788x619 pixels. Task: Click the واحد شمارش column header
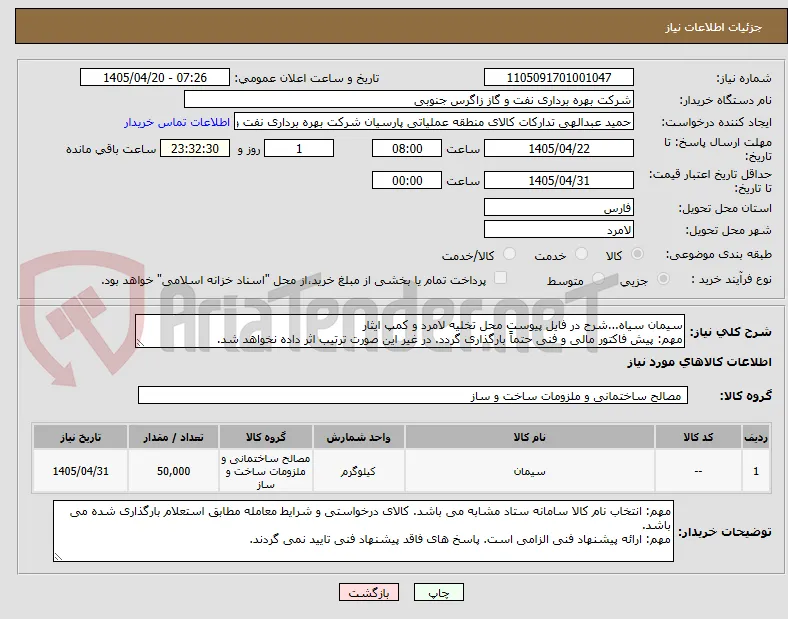click(359, 437)
